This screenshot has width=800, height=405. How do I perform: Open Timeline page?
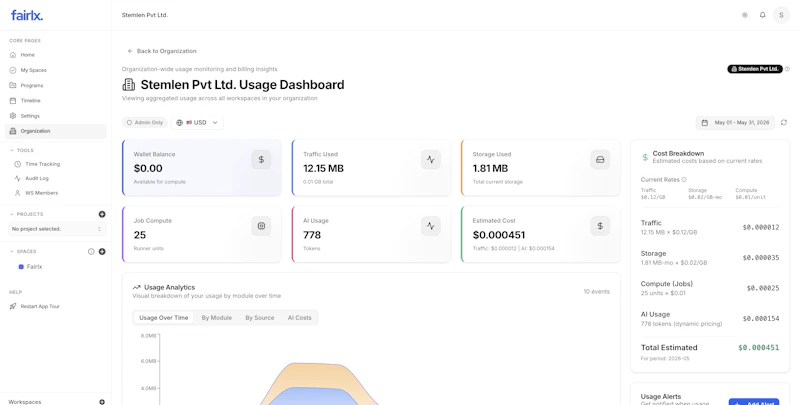(x=56, y=100)
